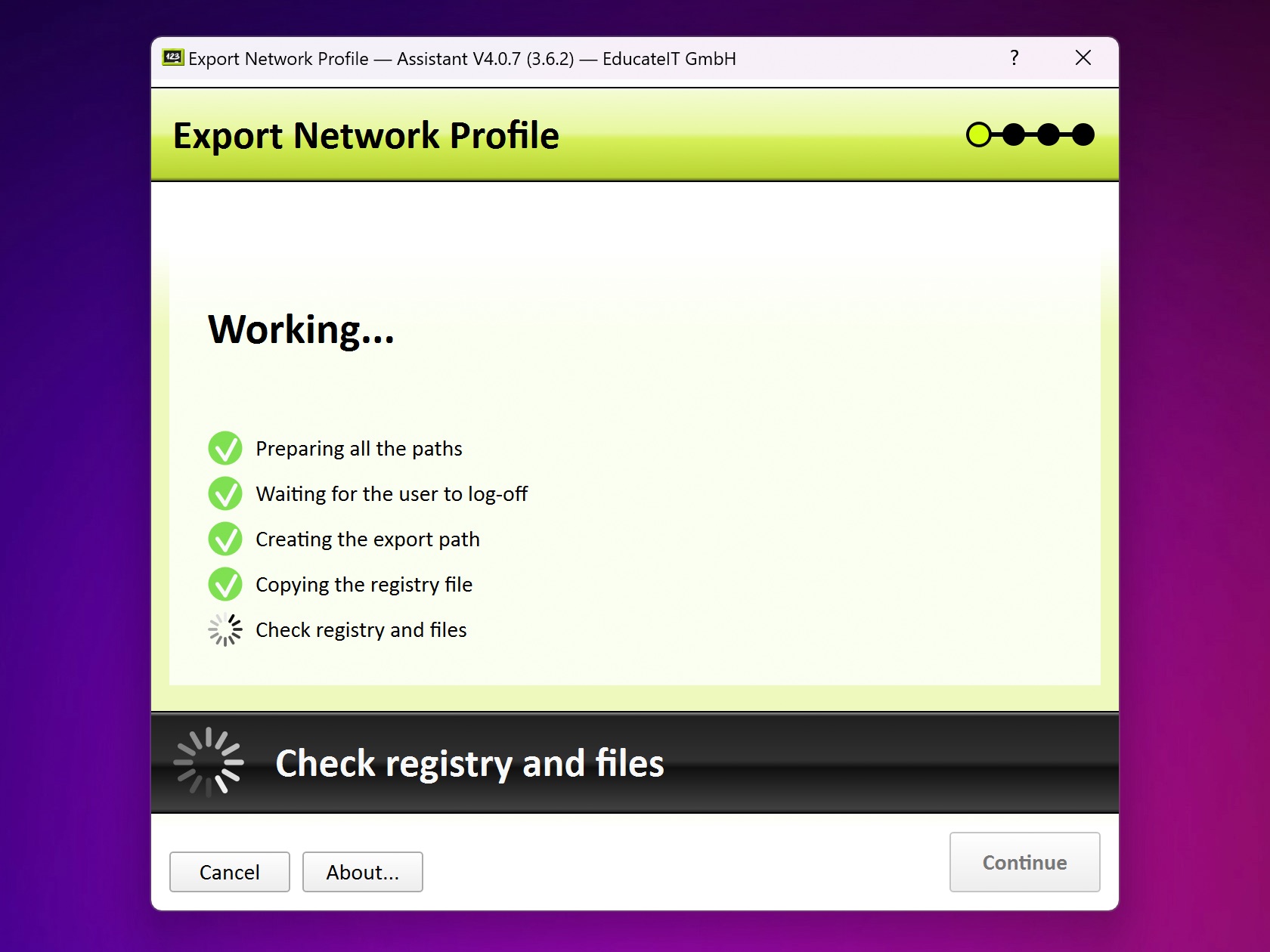Click the Export Network Profile application icon
The width and height of the screenshot is (1270, 952).
tap(173, 57)
